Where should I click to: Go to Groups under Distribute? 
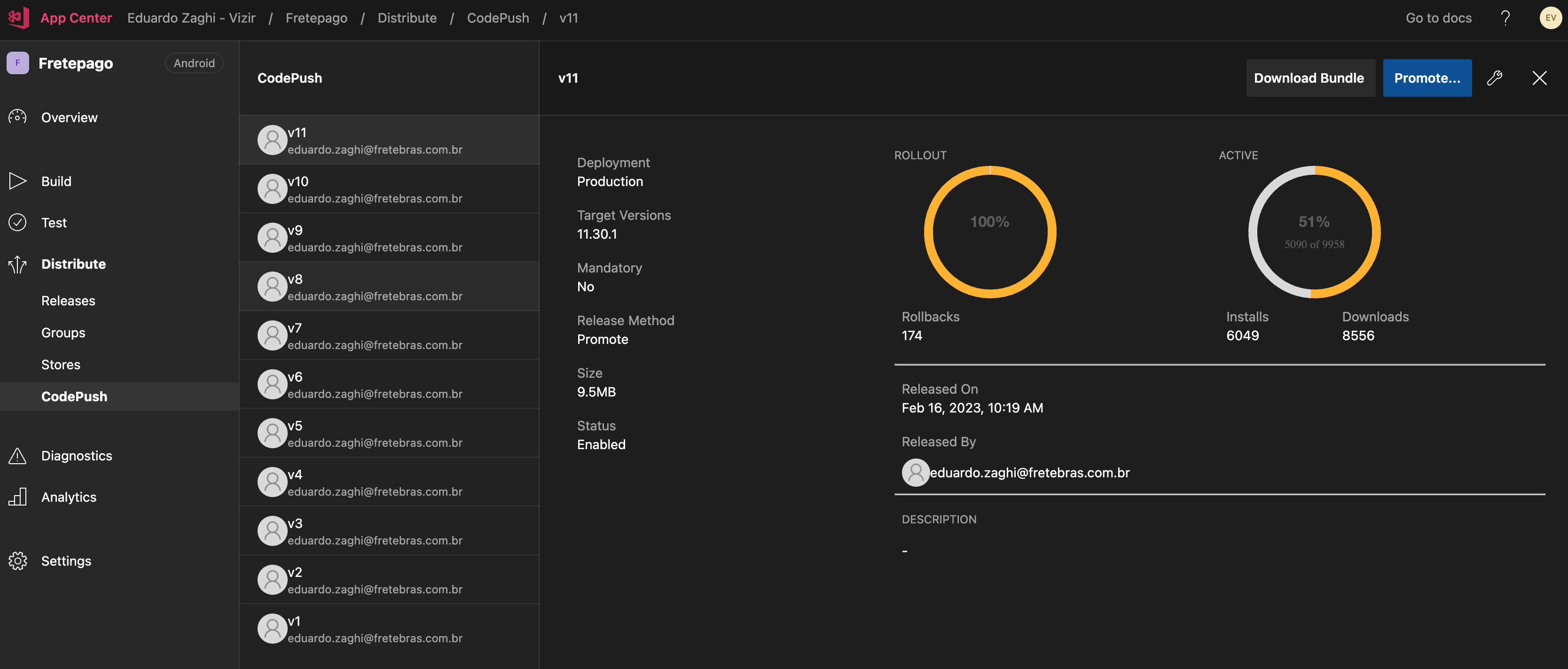coord(63,333)
